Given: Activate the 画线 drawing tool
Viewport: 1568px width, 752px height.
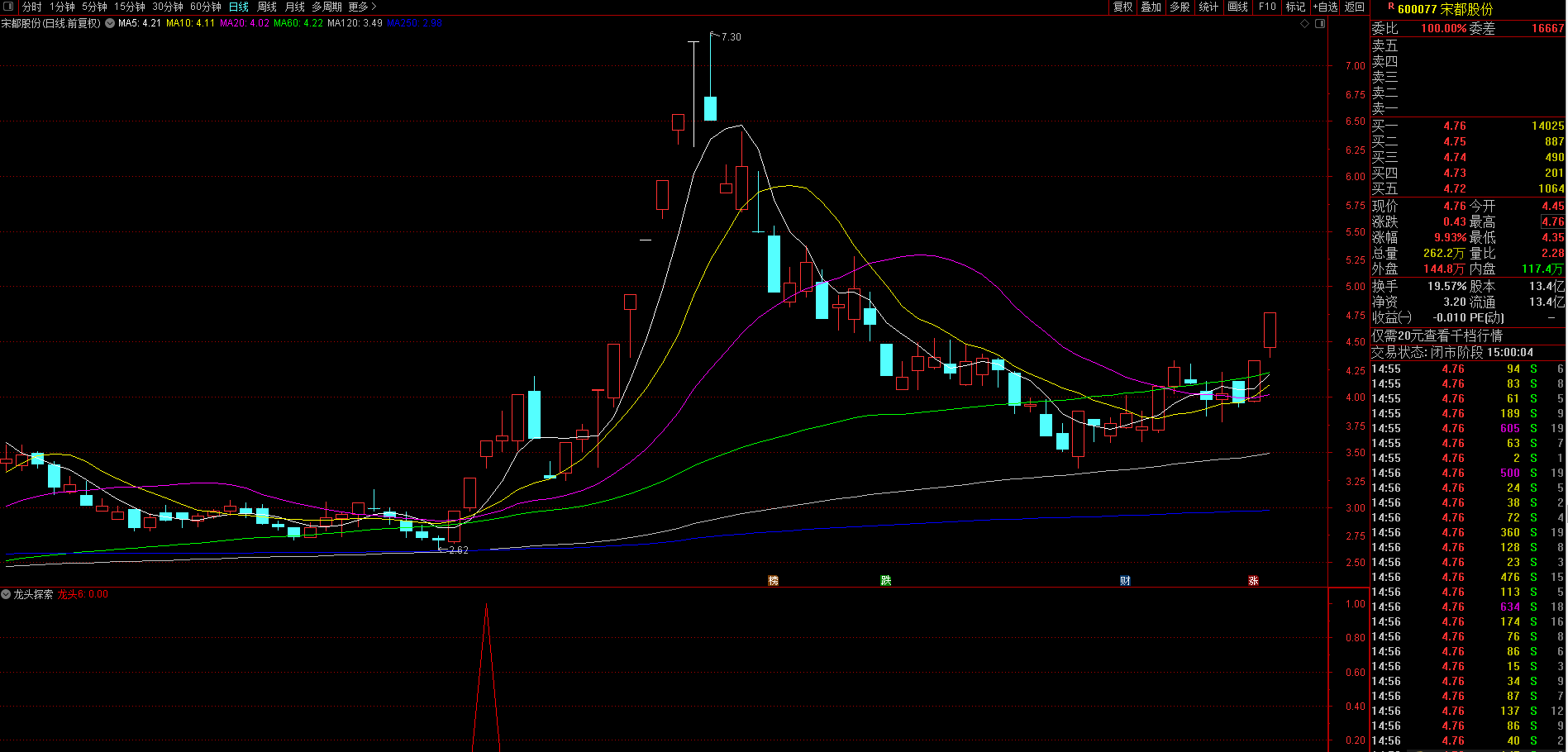Looking at the screenshot, I should pyautogui.click(x=1237, y=7).
